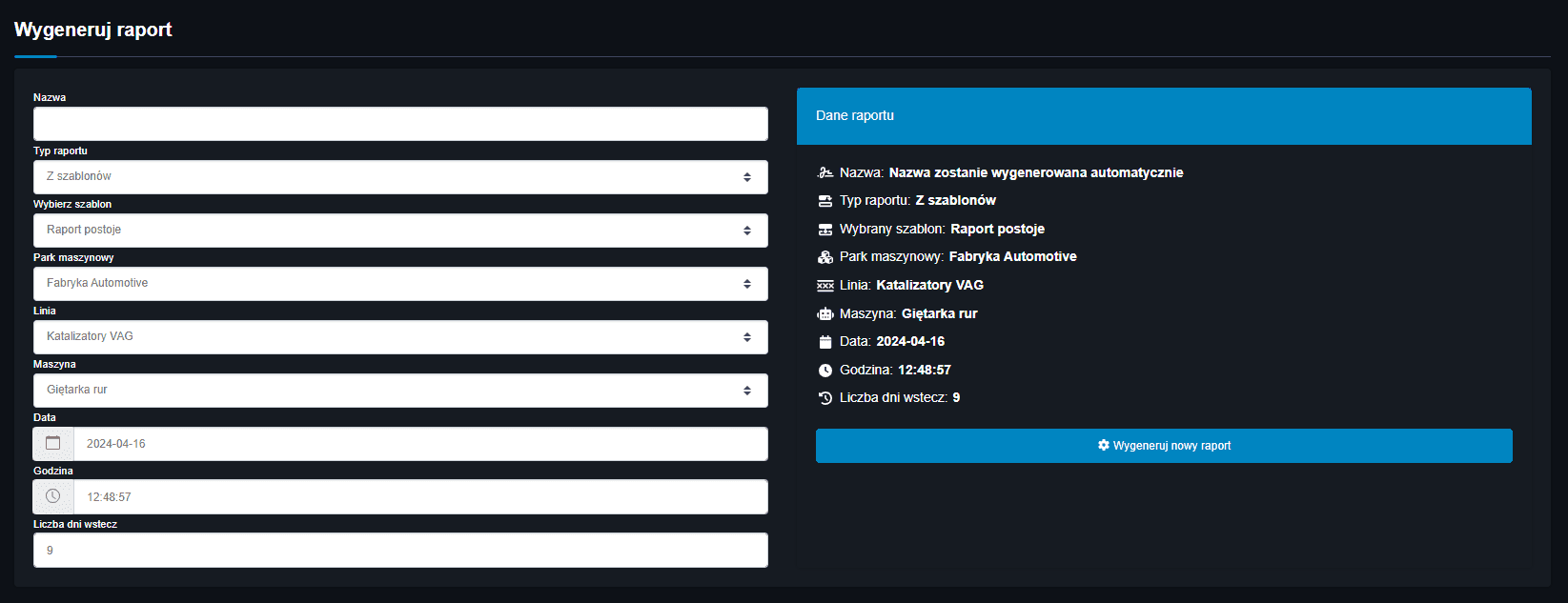Click the calendar icon beside Data field
Viewport: 1568px width, 603px height.
coord(53,444)
